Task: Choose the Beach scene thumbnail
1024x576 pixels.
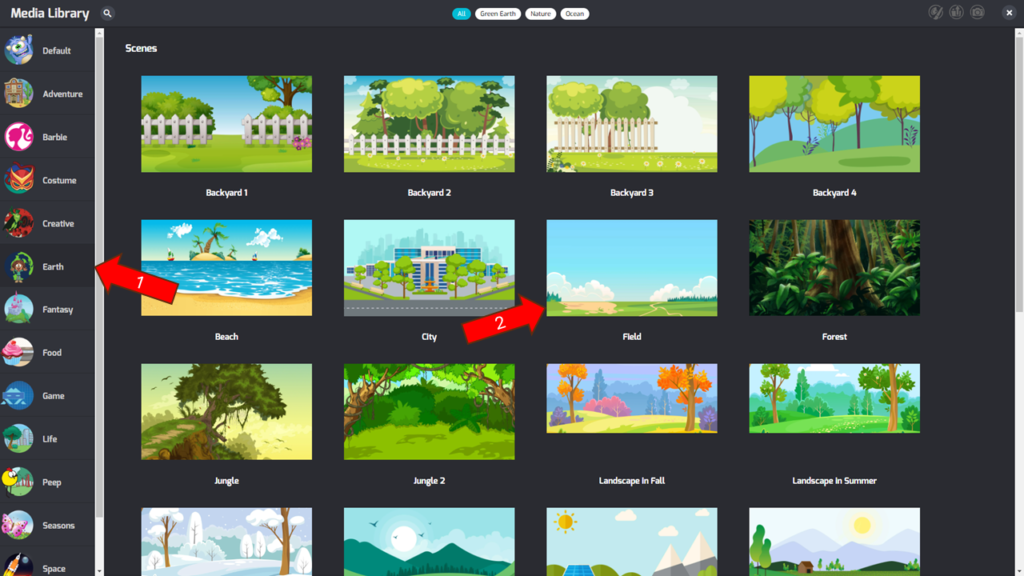Action: pyautogui.click(x=226, y=268)
